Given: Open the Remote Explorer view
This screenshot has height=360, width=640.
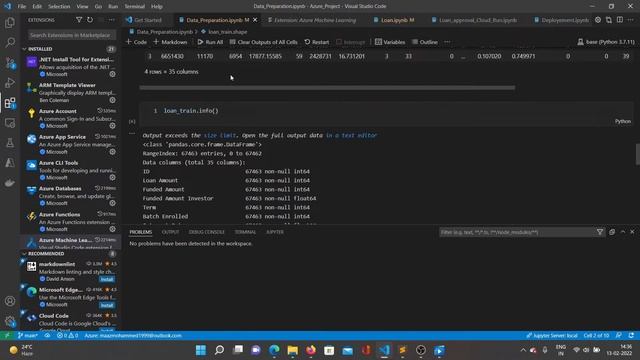Looking at the screenshot, I should click(10, 123).
